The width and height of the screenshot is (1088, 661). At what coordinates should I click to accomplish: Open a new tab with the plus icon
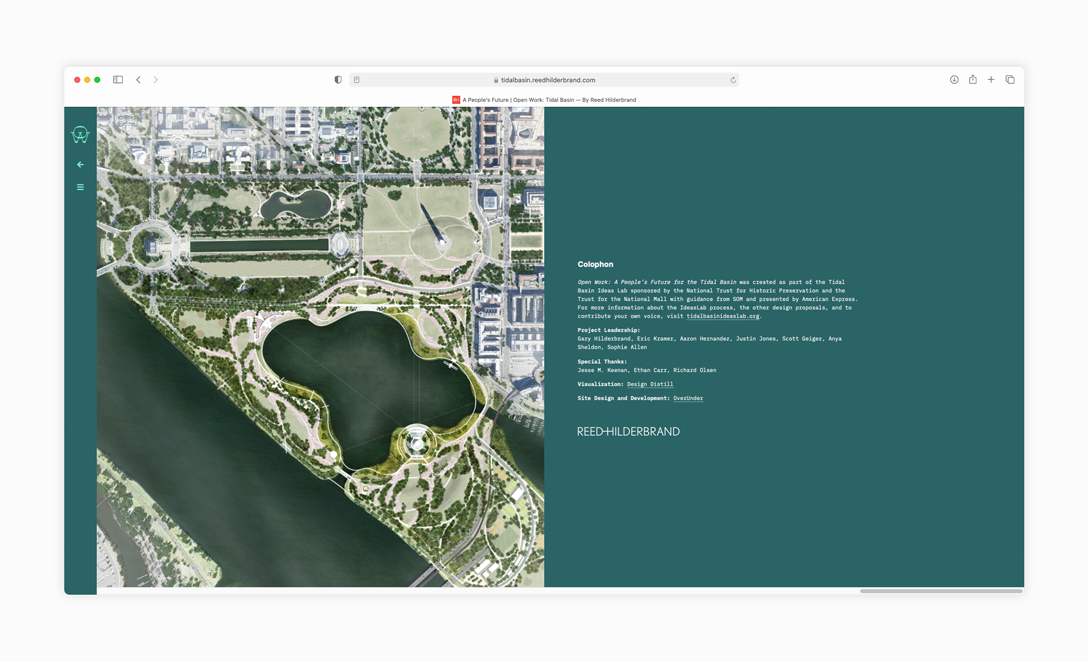coord(990,79)
